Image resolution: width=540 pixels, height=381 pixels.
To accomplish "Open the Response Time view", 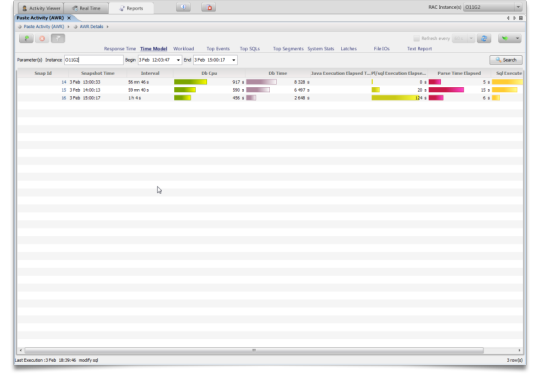I will click(x=120, y=49).
